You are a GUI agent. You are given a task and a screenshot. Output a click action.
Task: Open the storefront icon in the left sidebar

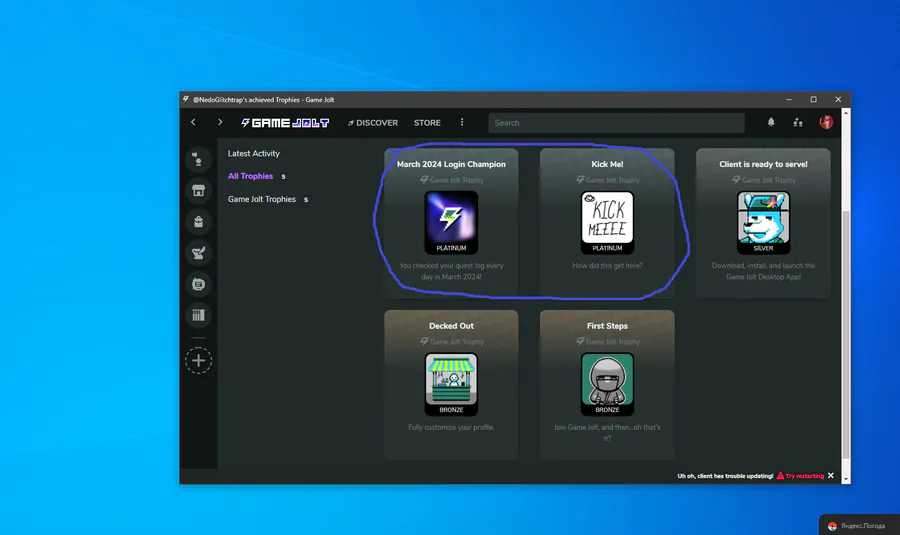click(x=198, y=191)
